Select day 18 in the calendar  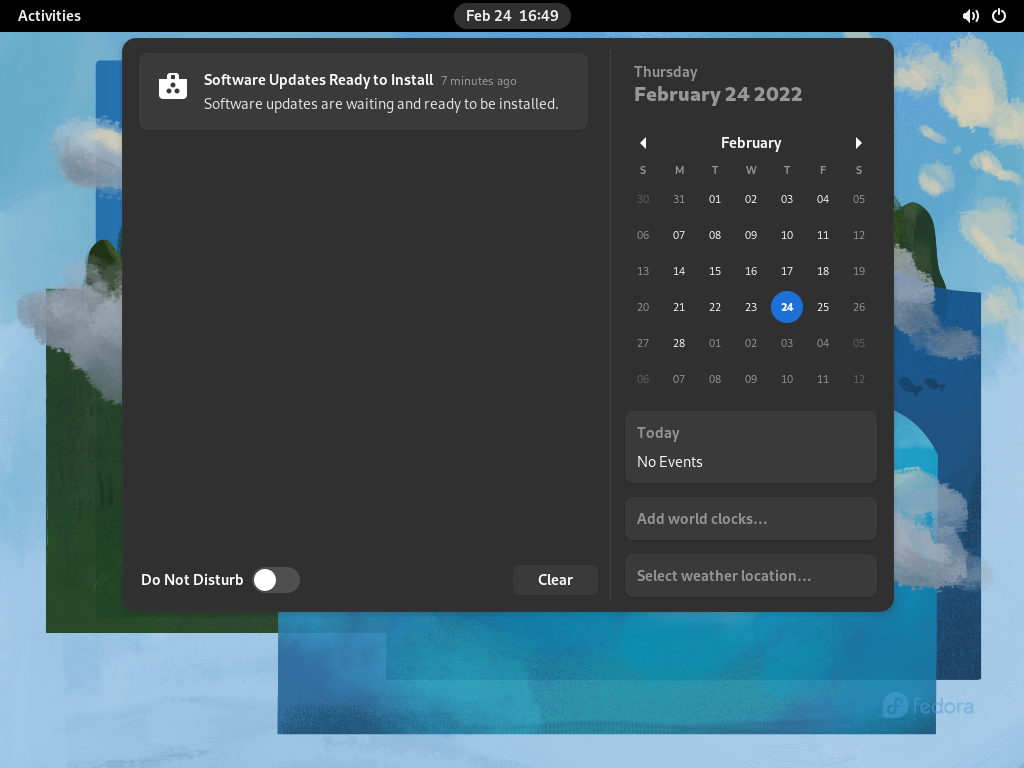[x=823, y=271]
